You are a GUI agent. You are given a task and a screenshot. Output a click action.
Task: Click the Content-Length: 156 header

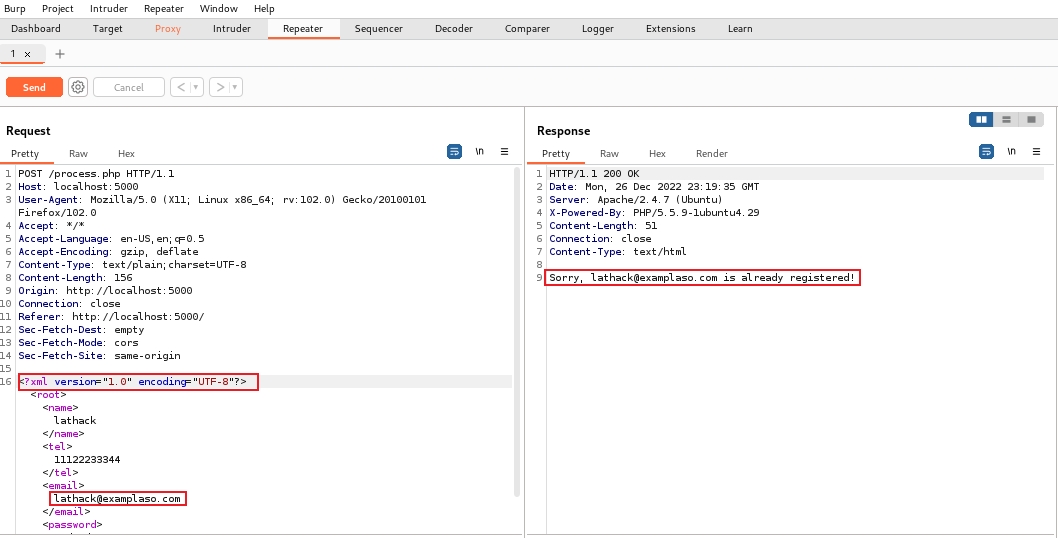click(x=76, y=278)
